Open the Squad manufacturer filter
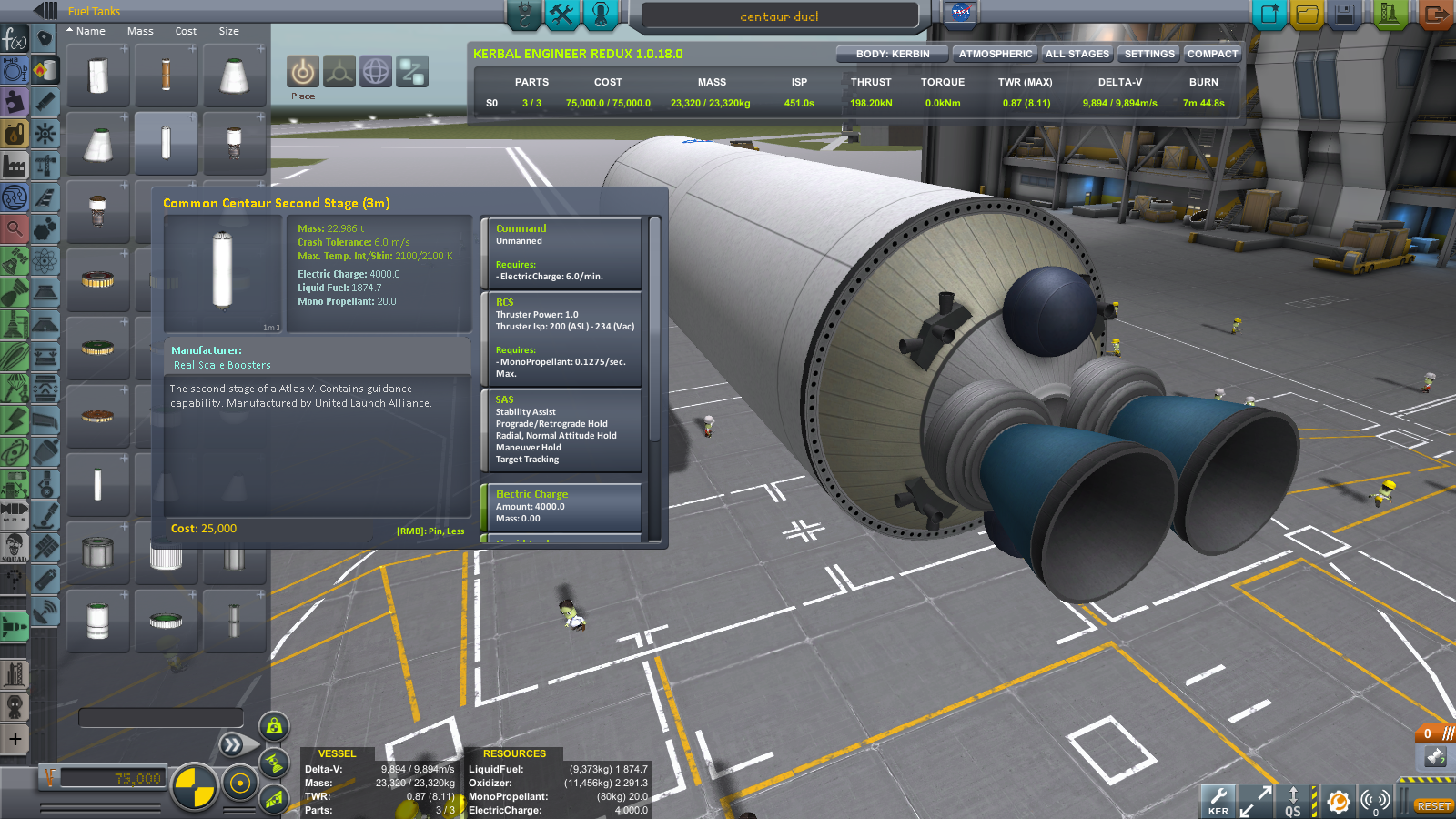This screenshot has width=1456, height=819. pyautogui.click(x=15, y=547)
